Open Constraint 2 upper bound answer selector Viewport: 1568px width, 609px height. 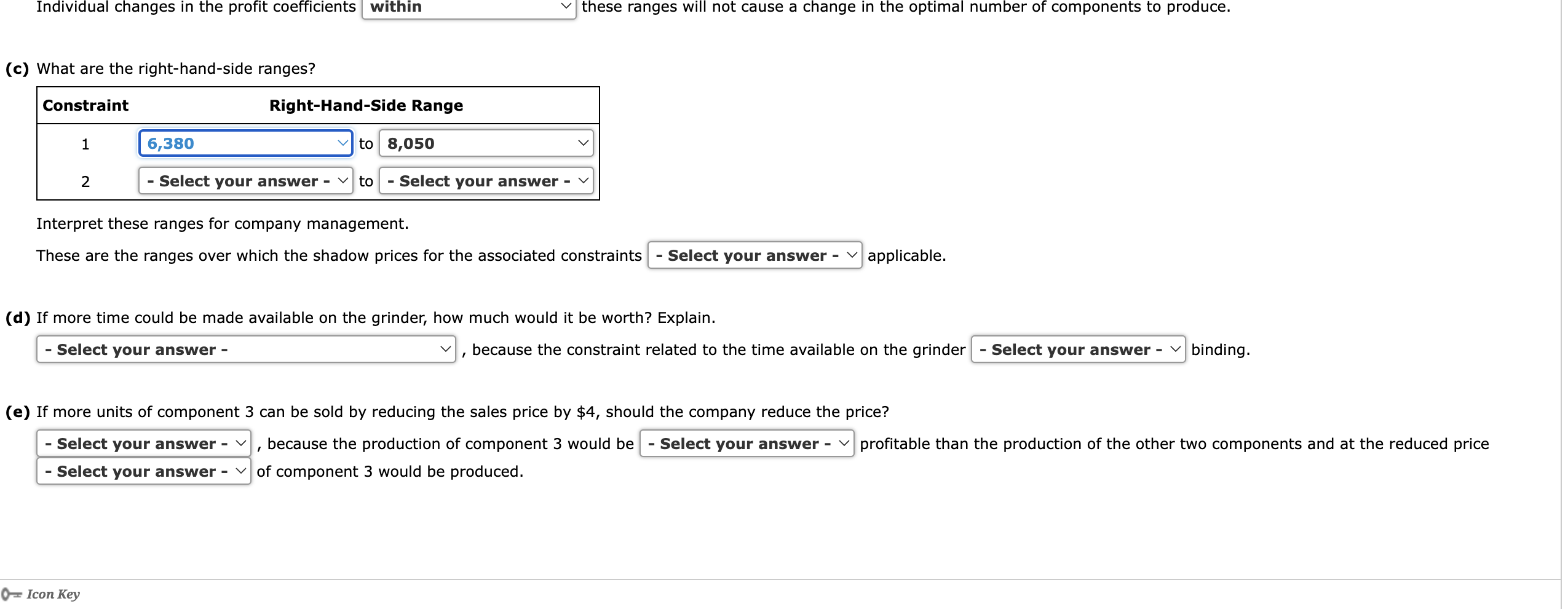486,181
